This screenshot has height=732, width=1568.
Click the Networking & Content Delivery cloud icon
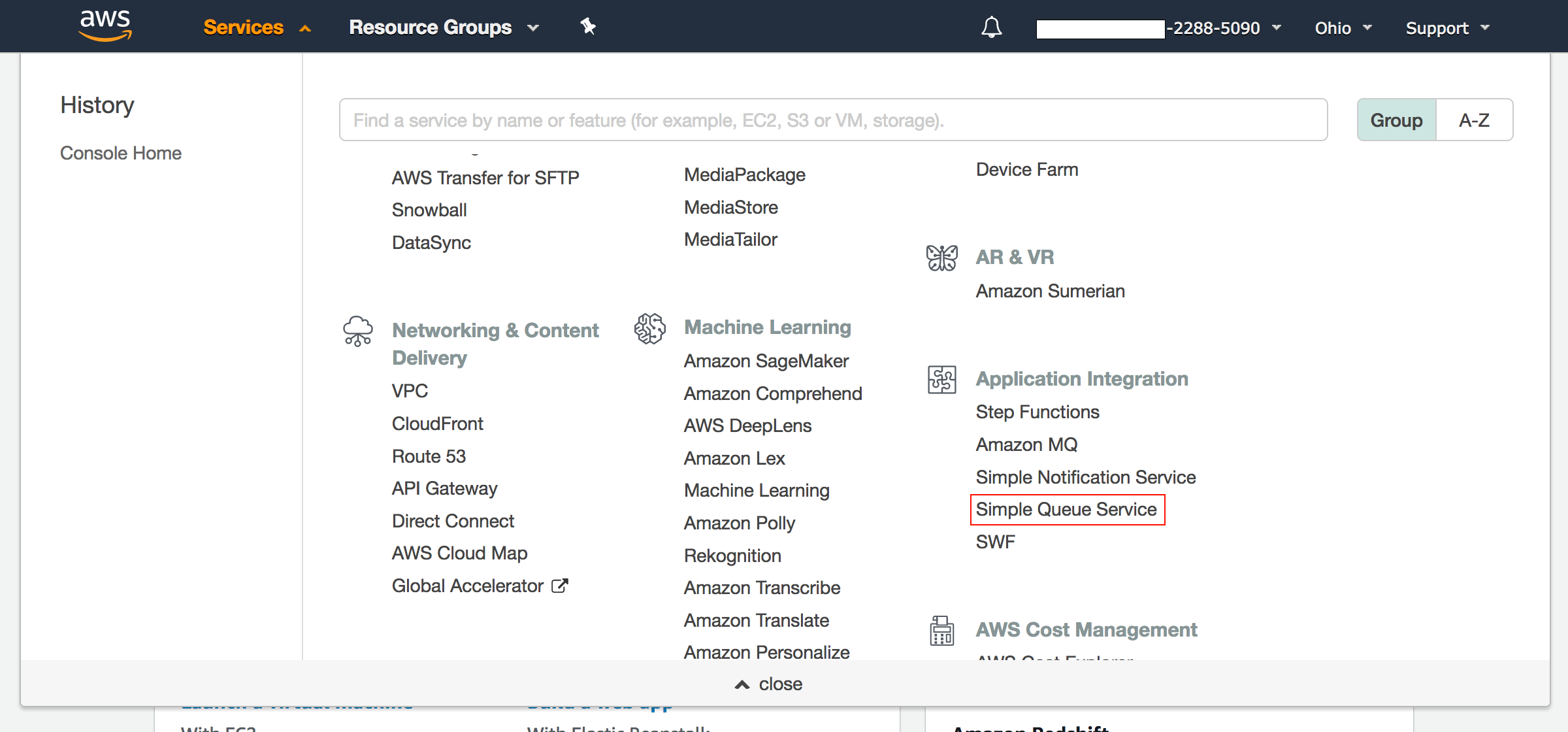tap(357, 331)
